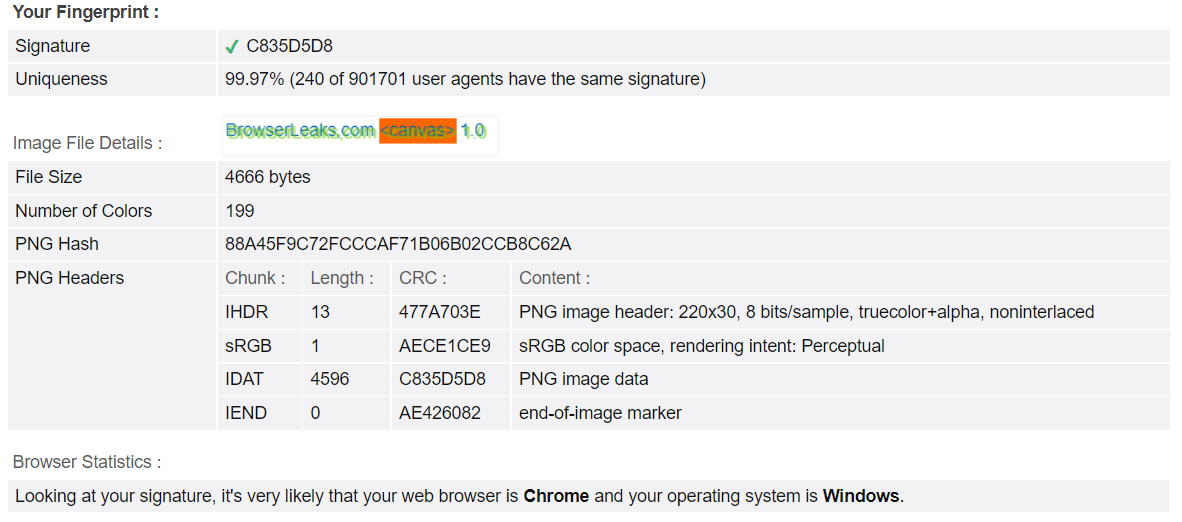Click the IDAT chunk CRC C835D5D8
This screenshot has height=522, width=1182.
pos(442,379)
